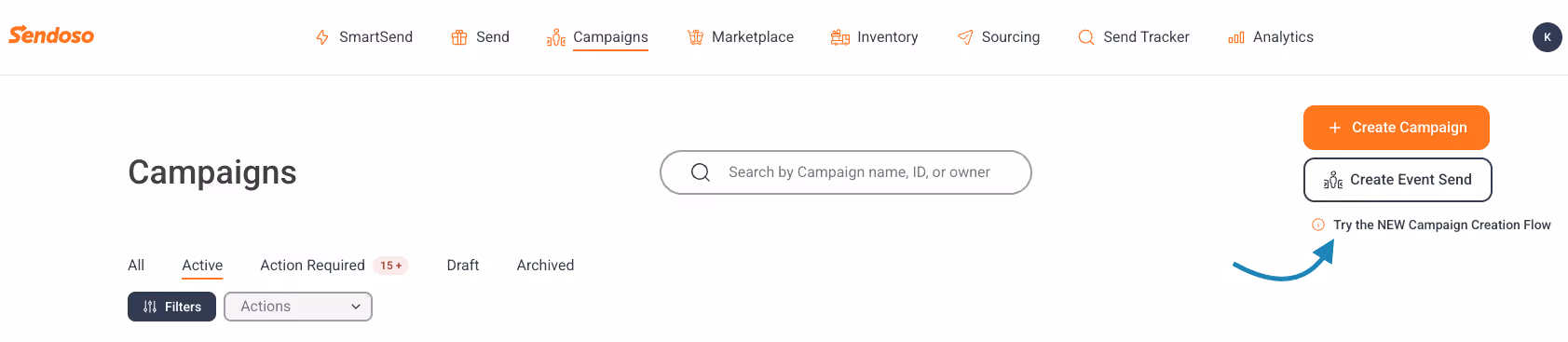Click the Send gift box icon

coord(459,37)
